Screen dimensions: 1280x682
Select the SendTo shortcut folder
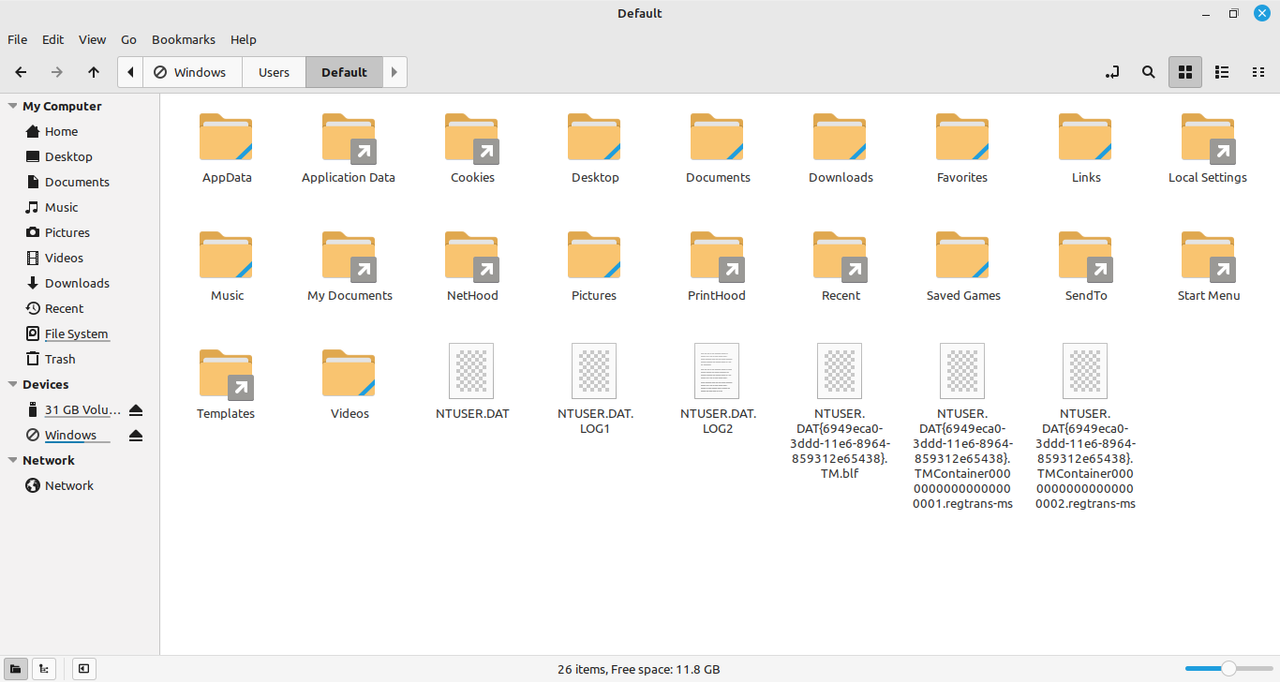pos(1086,255)
